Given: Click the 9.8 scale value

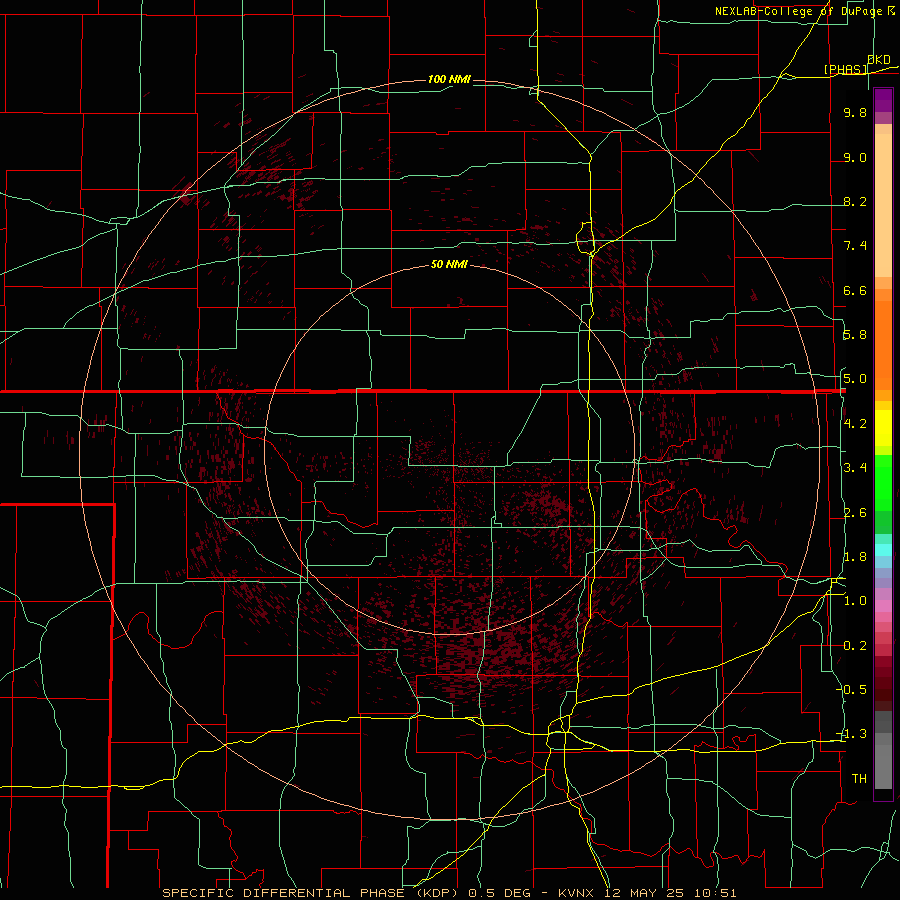Looking at the screenshot, I should coord(855,112).
